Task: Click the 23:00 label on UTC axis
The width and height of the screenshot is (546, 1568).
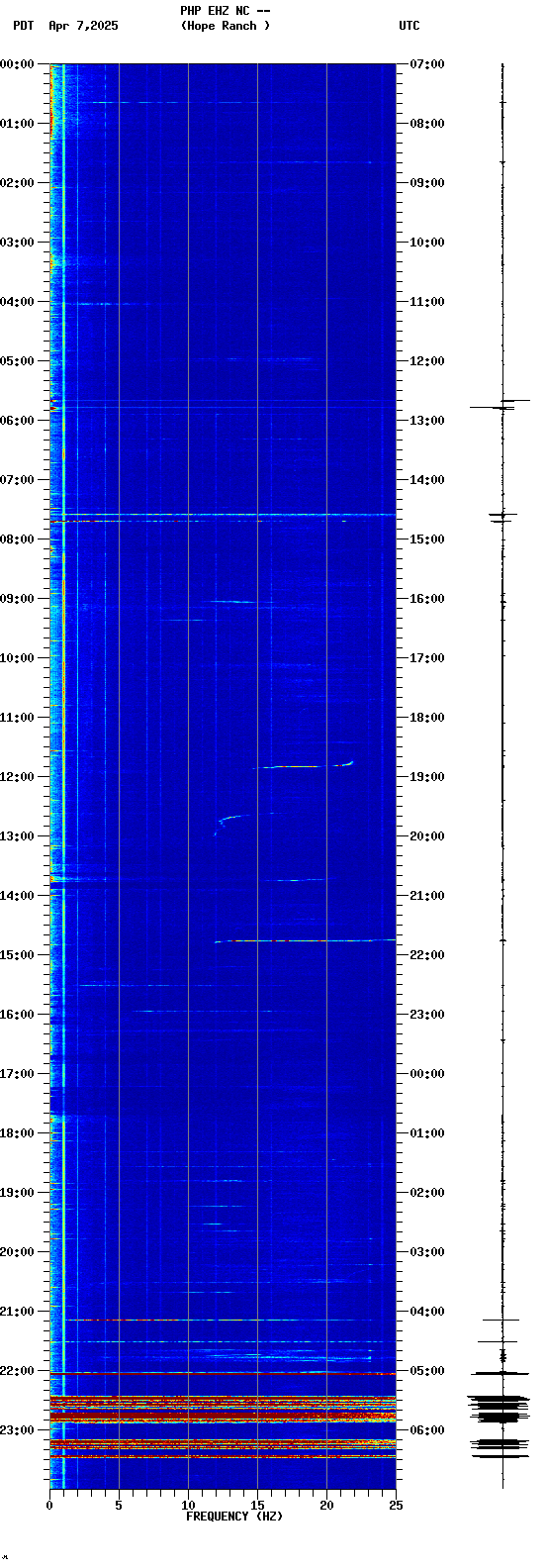Action: tap(427, 1015)
